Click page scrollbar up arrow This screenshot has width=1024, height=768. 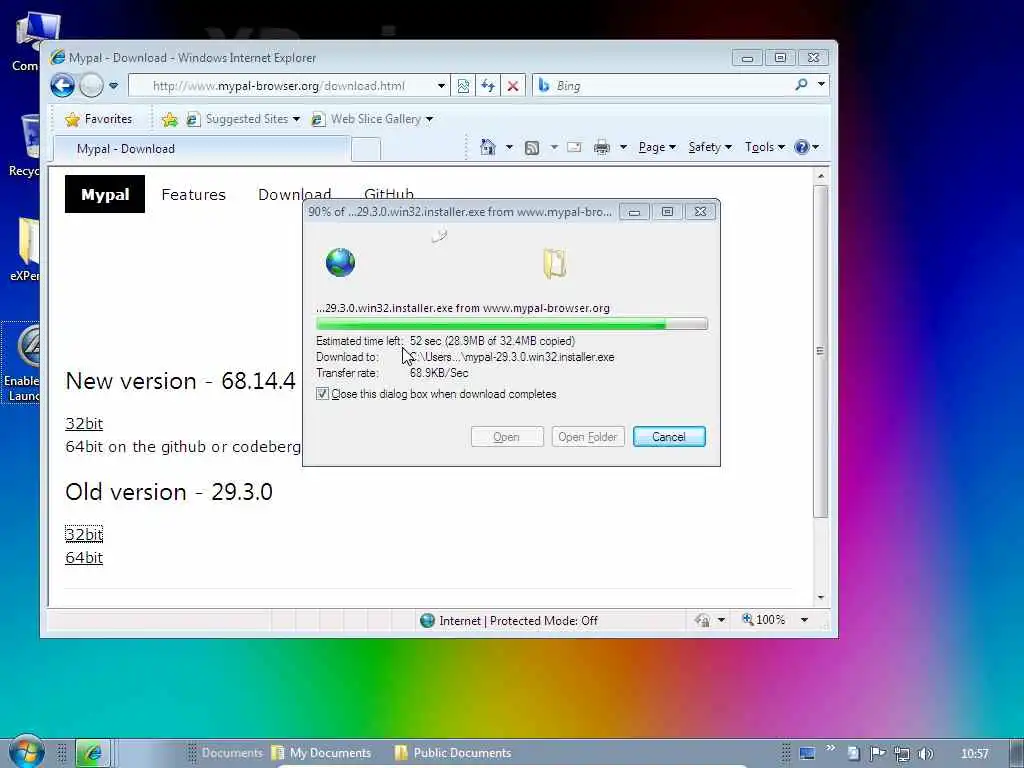[821, 176]
